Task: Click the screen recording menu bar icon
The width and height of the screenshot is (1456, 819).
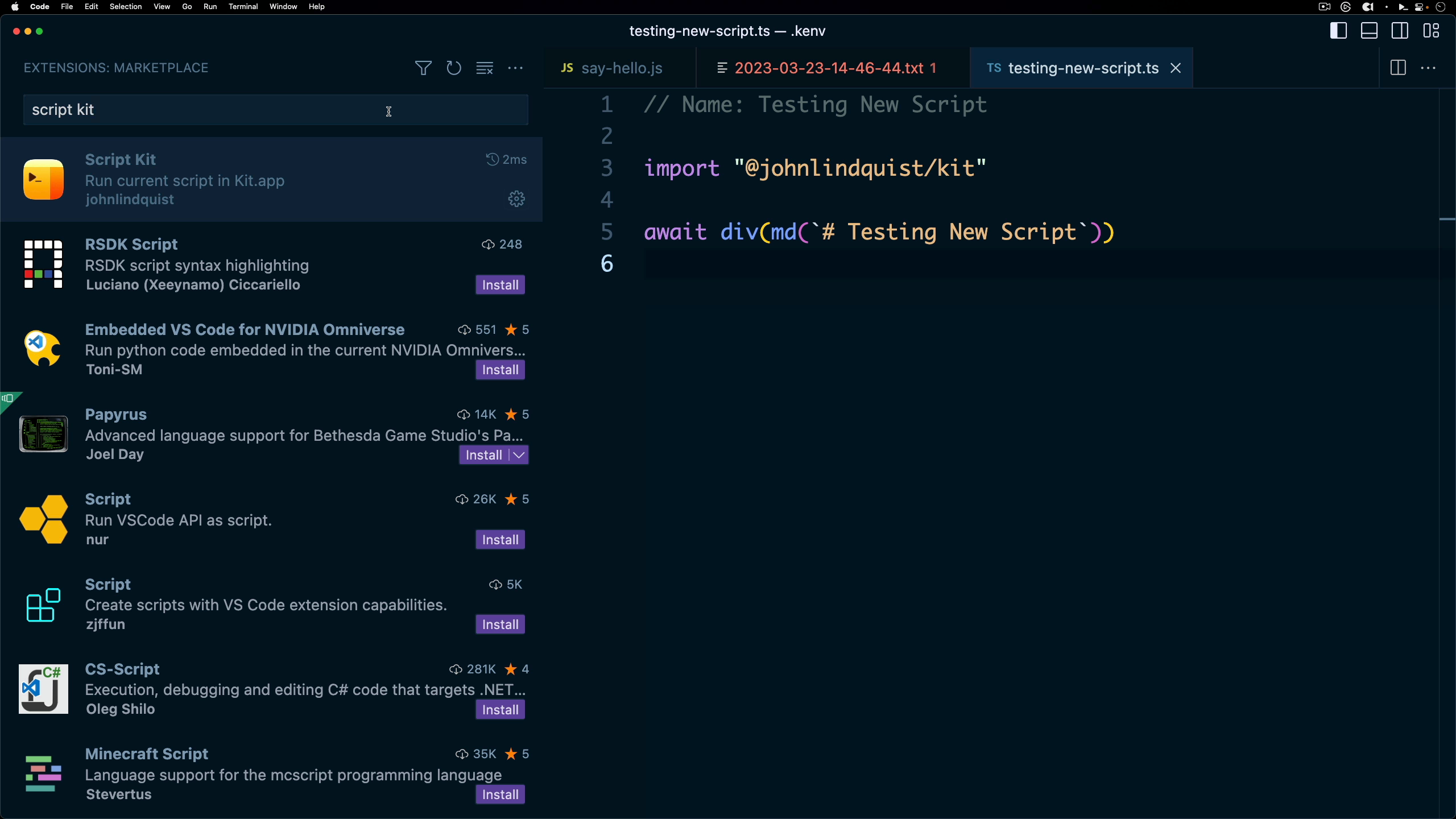Action: point(1325,7)
